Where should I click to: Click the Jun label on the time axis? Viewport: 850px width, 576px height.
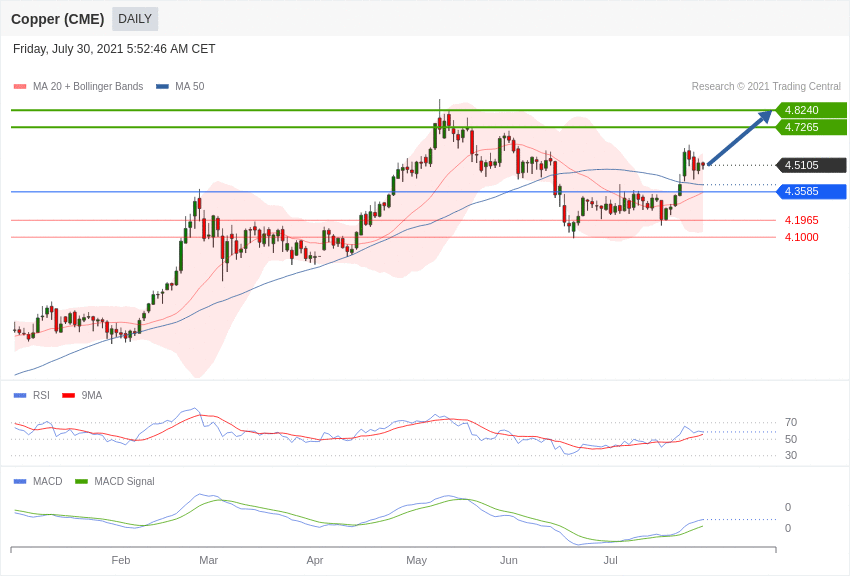[508, 560]
